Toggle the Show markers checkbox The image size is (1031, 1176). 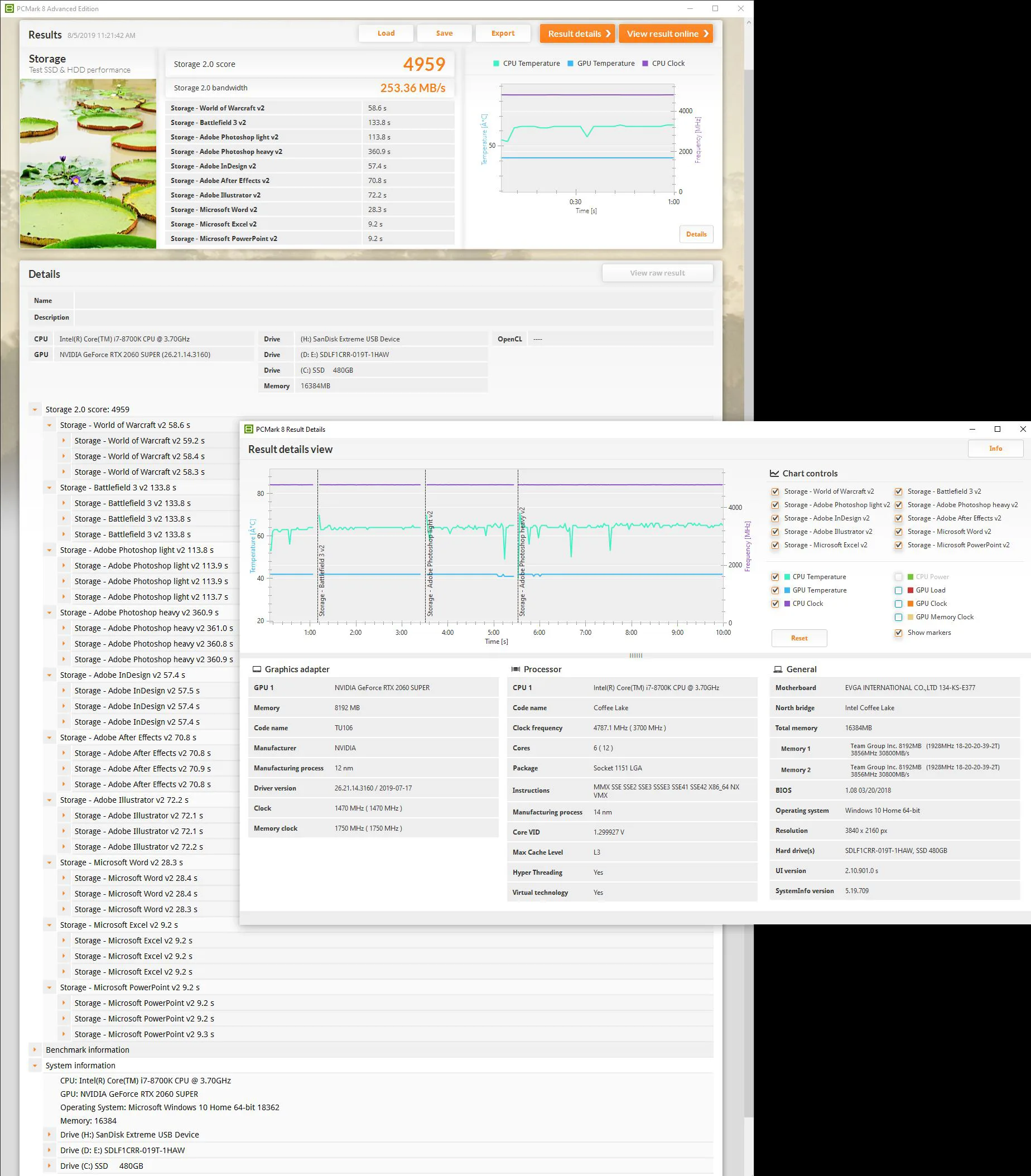click(898, 632)
